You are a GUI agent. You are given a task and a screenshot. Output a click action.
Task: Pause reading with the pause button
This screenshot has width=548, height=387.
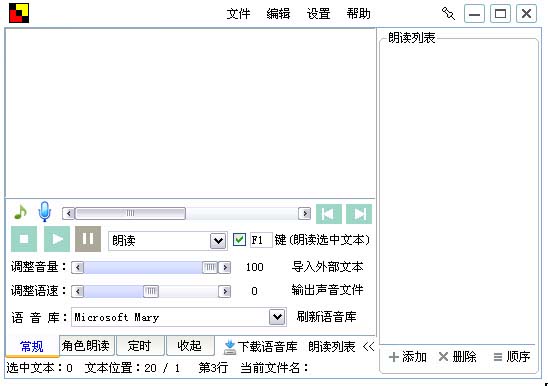(88, 239)
